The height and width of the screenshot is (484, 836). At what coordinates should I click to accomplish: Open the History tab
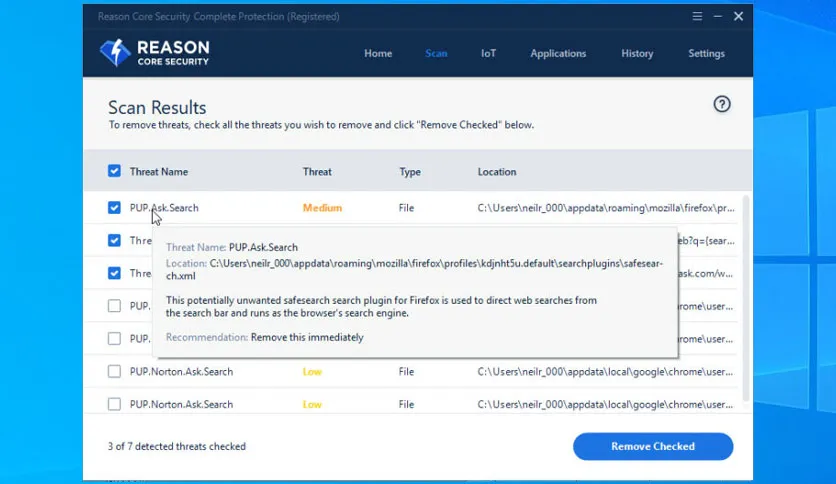pos(637,53)
